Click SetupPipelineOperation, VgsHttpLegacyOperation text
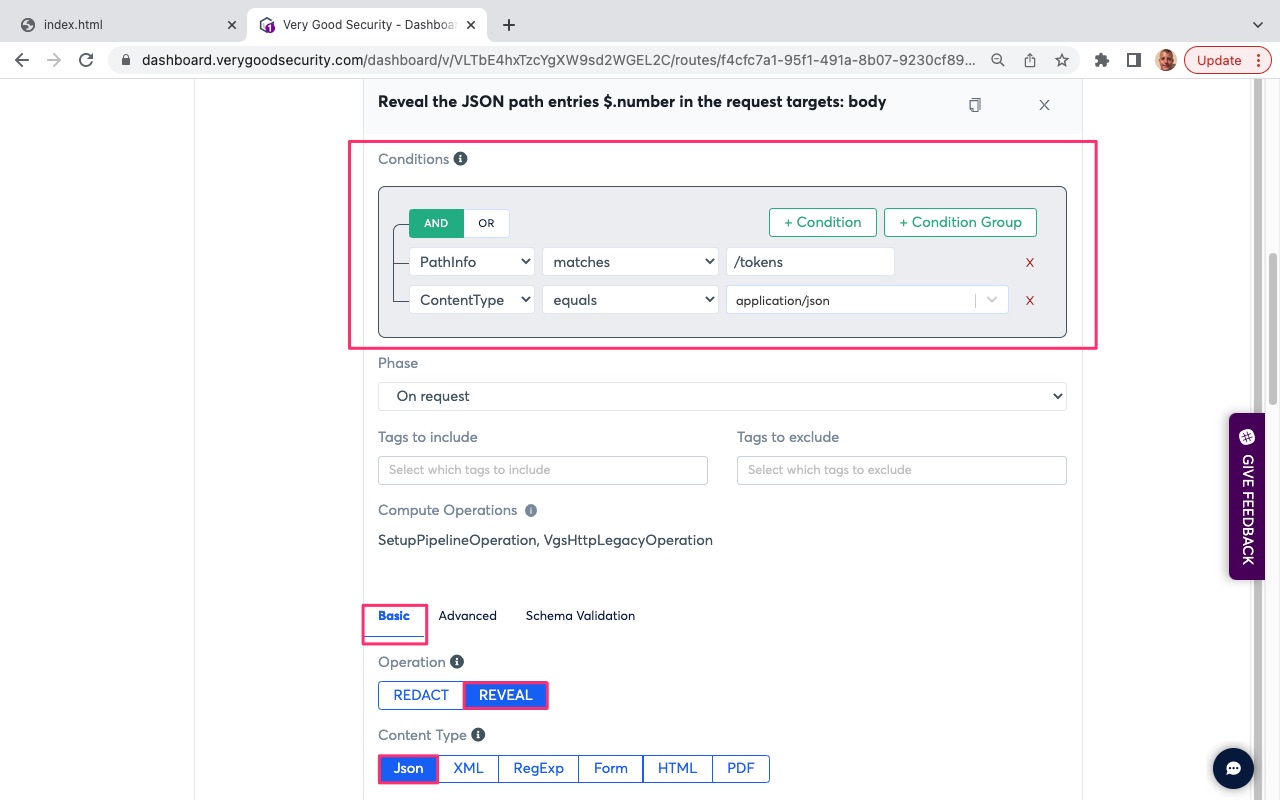 coord(545,540)
